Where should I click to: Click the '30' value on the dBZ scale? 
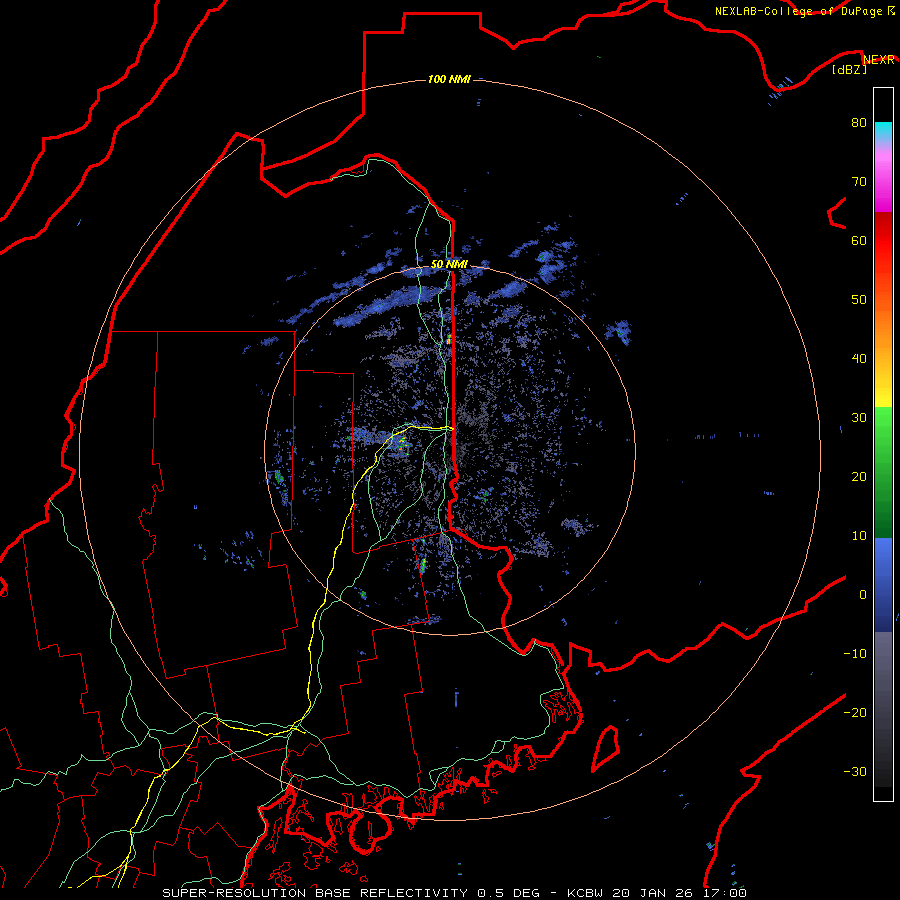(859, 418)
